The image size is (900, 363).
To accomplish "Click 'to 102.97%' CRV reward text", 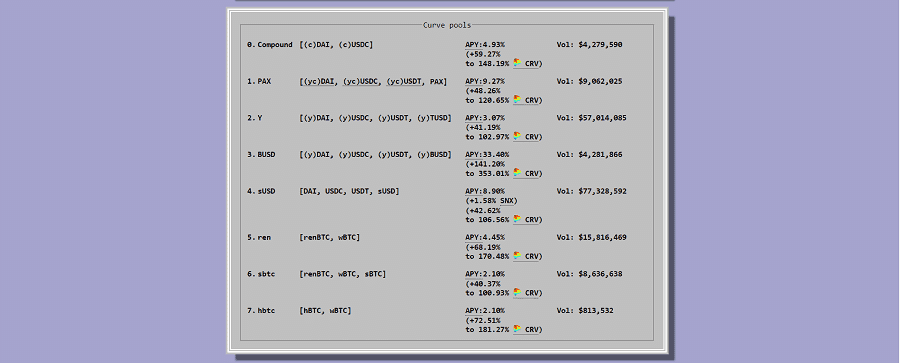I will point(487,137).
